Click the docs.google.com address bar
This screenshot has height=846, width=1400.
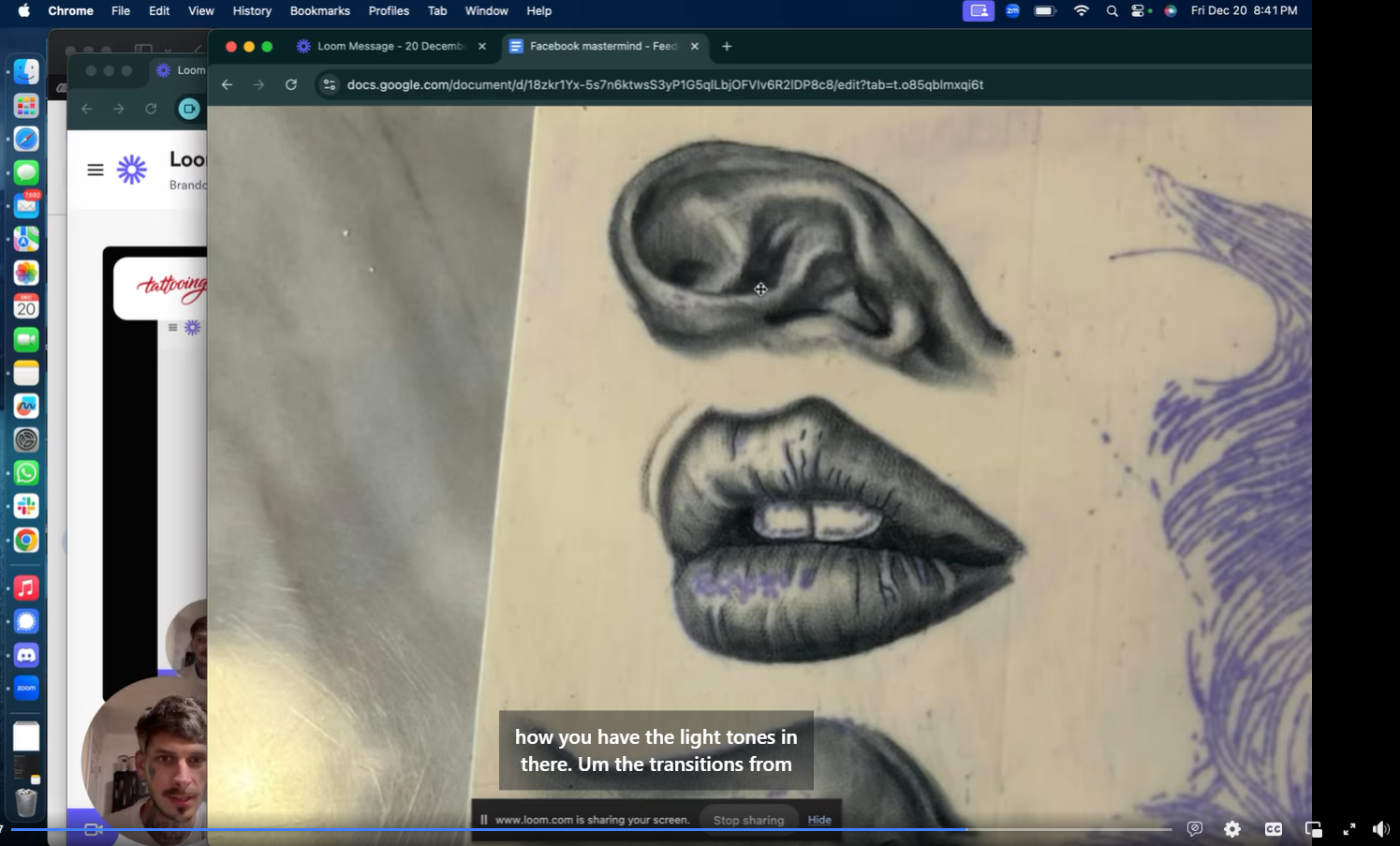pyautogui.click(x=665, y=84)
